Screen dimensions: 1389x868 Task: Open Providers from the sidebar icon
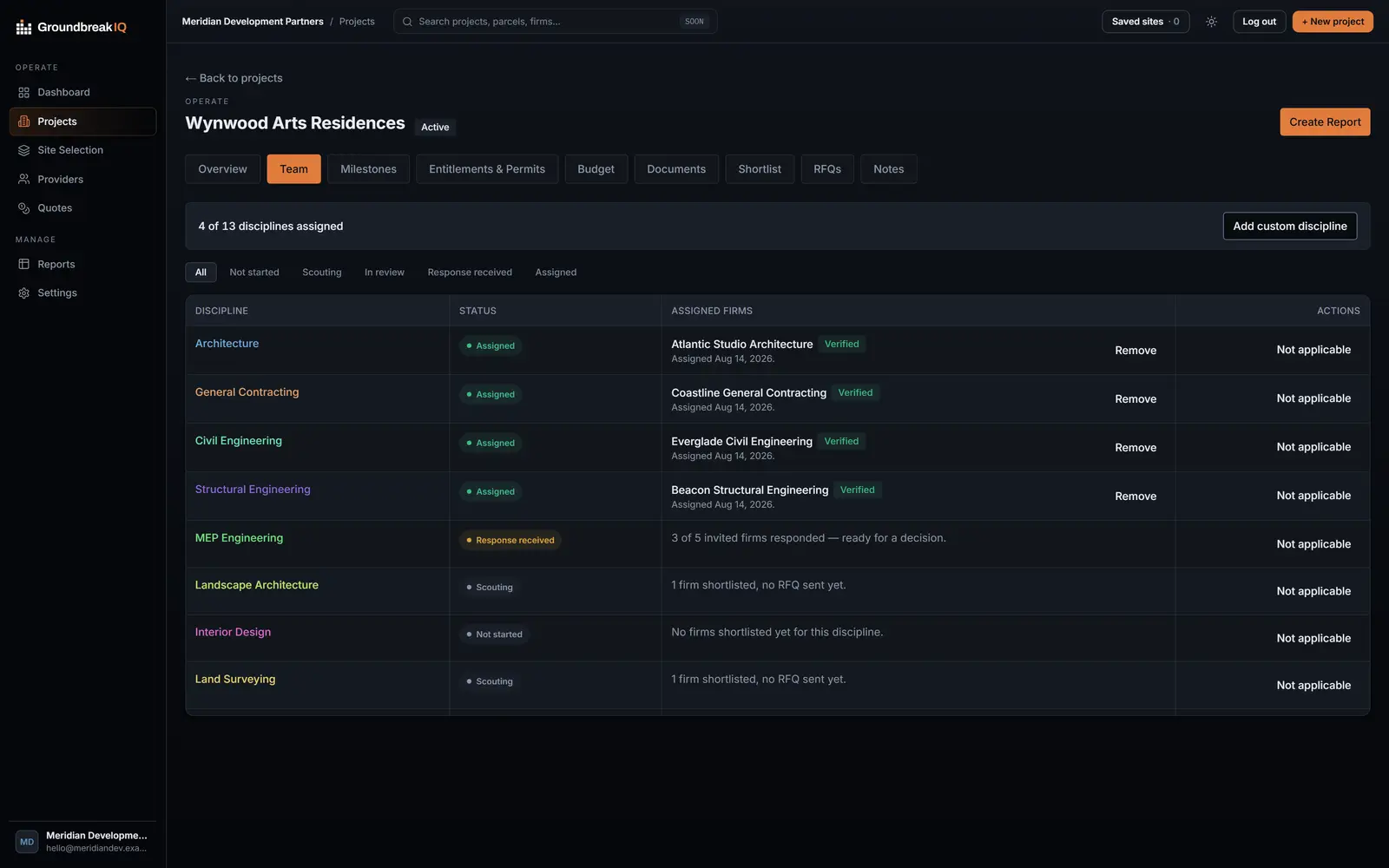(24, 179)
